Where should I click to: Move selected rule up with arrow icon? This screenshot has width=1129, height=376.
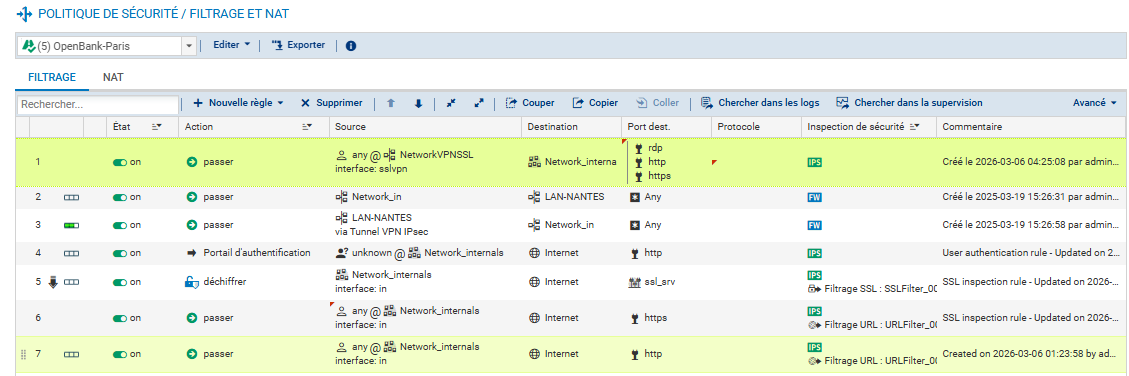point(391,104)
